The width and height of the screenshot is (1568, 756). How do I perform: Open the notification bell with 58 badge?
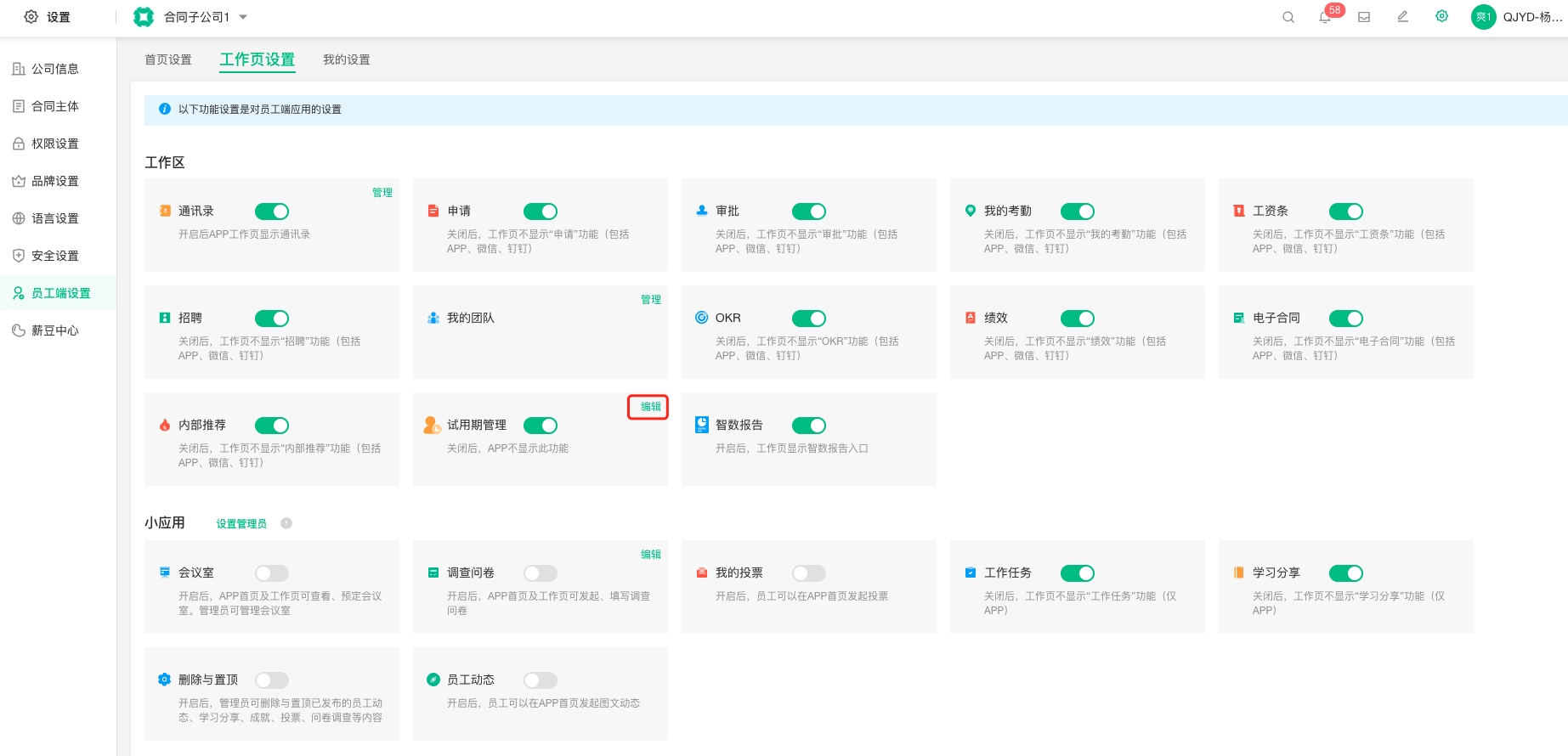click(1325, 17)
